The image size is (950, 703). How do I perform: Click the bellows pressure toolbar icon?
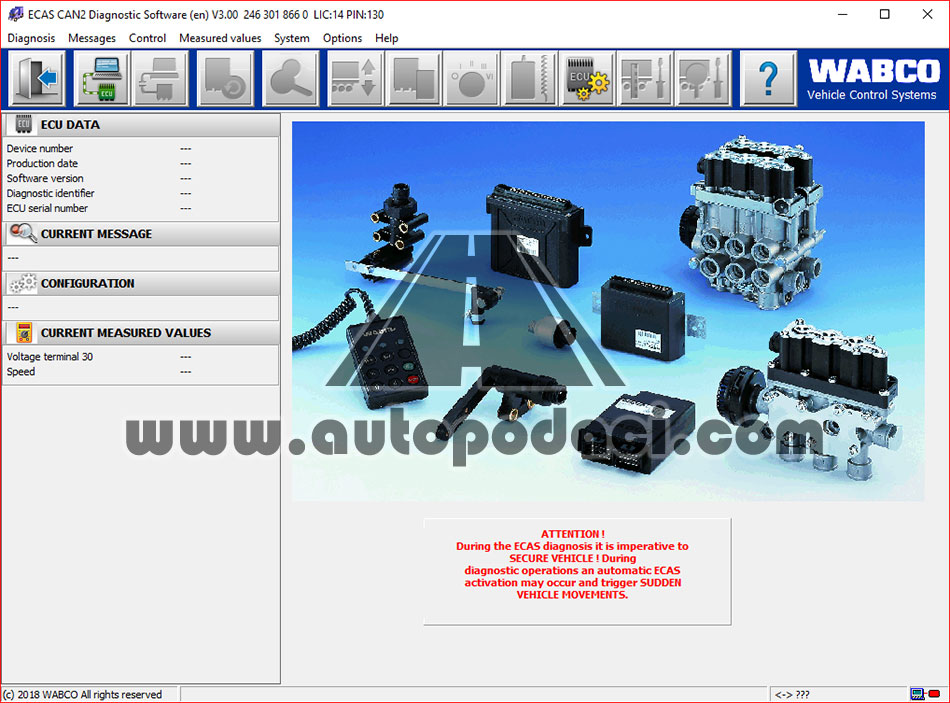tap(530, 79)
